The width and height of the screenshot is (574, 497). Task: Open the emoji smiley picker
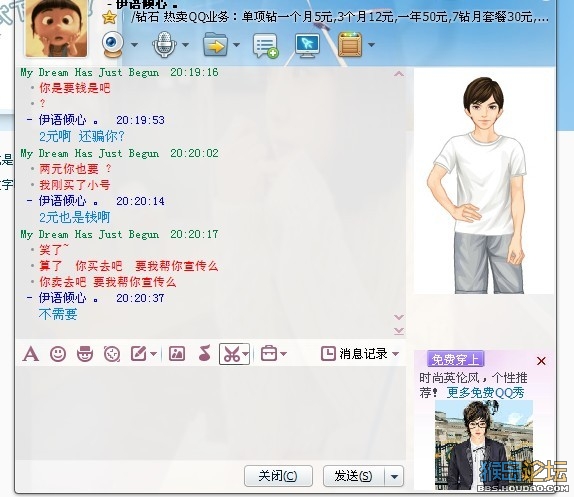(x=58, y=354)
